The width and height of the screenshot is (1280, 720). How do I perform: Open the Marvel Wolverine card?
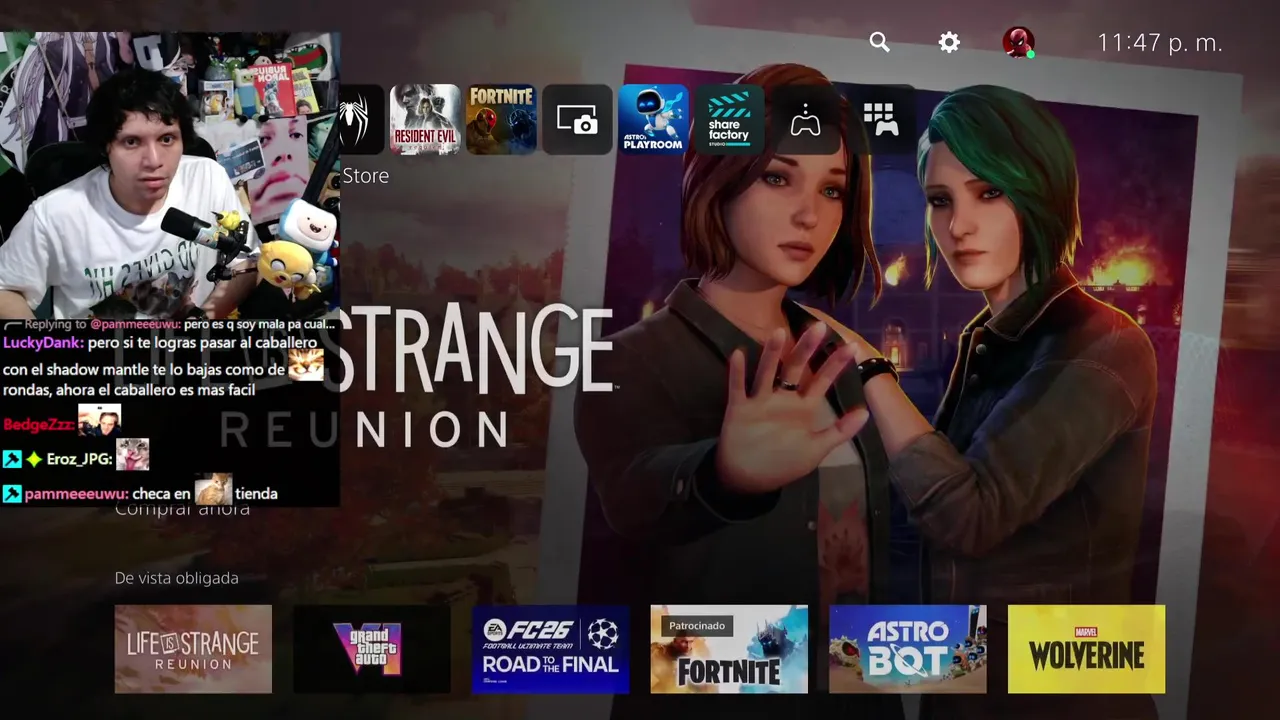point(1086,649)
